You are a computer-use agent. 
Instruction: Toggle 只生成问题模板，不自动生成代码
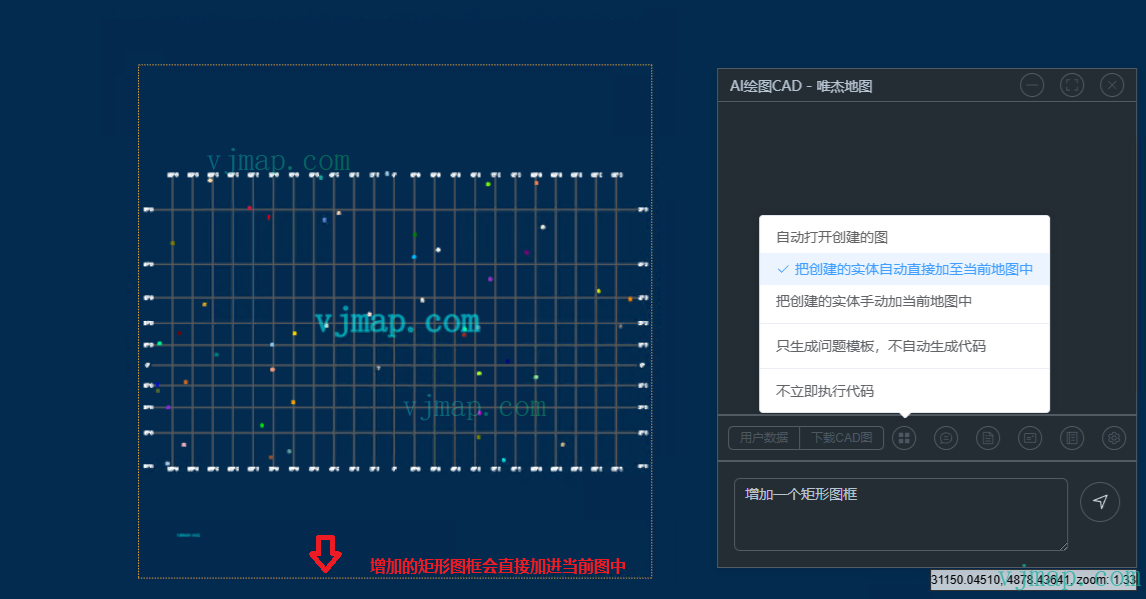(905, 346)
